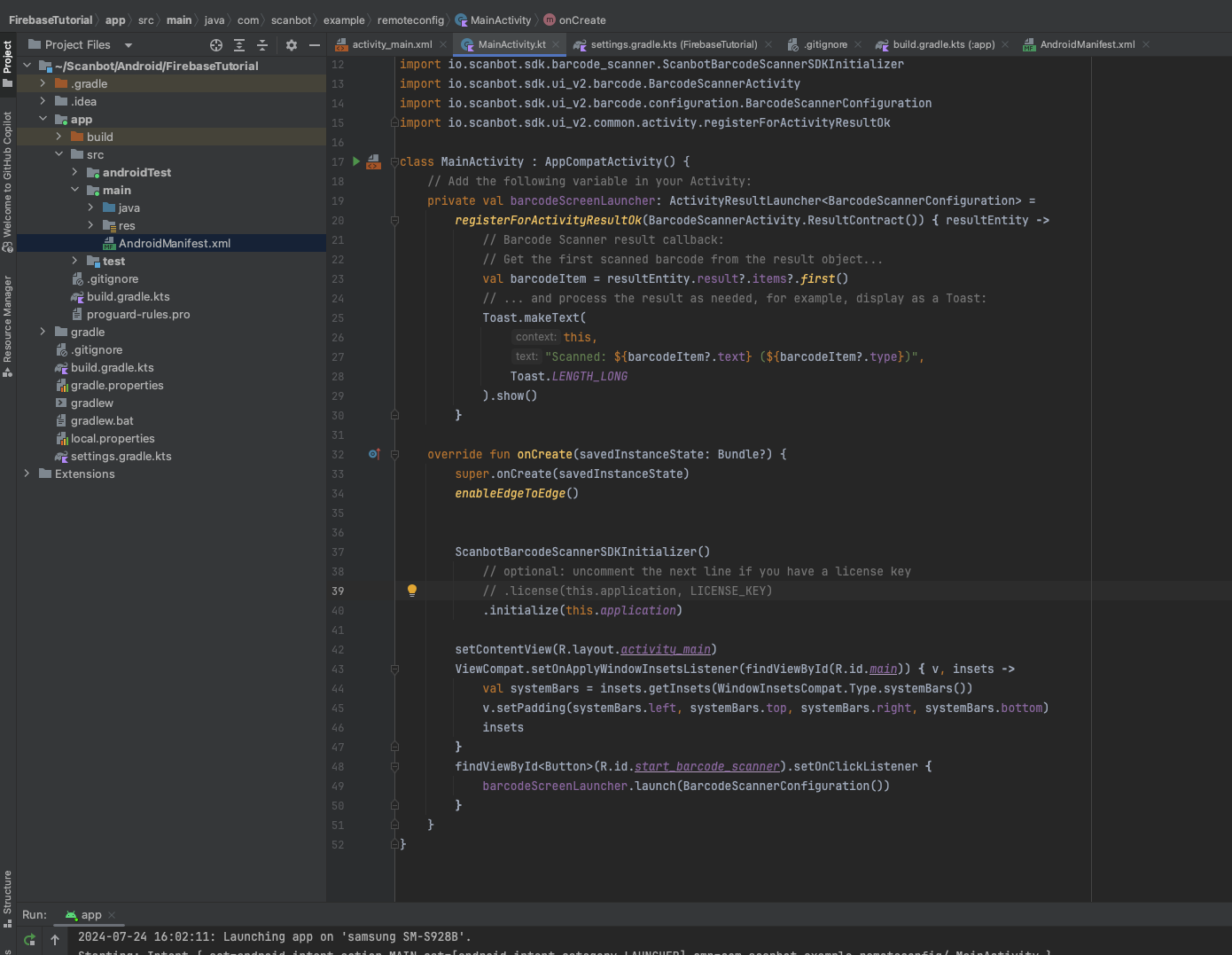Click the start_barcode_scanner resource link
This screenshot has height=955, width=1232.
pyautogui.click(x=706, y=766)
